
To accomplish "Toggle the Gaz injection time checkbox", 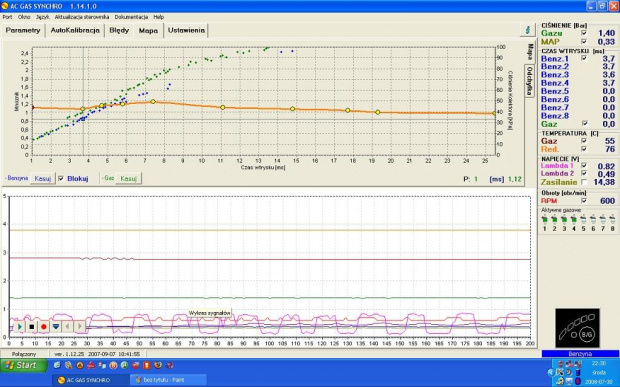I will coord(584,123).
